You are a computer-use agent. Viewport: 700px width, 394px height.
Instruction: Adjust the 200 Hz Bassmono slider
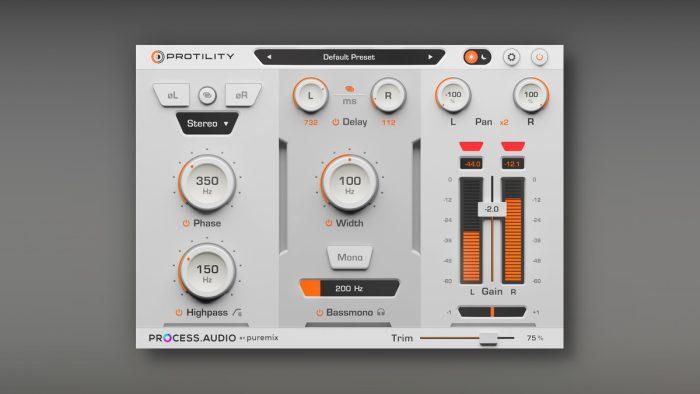pyautogui.click(x=350, y=288)
